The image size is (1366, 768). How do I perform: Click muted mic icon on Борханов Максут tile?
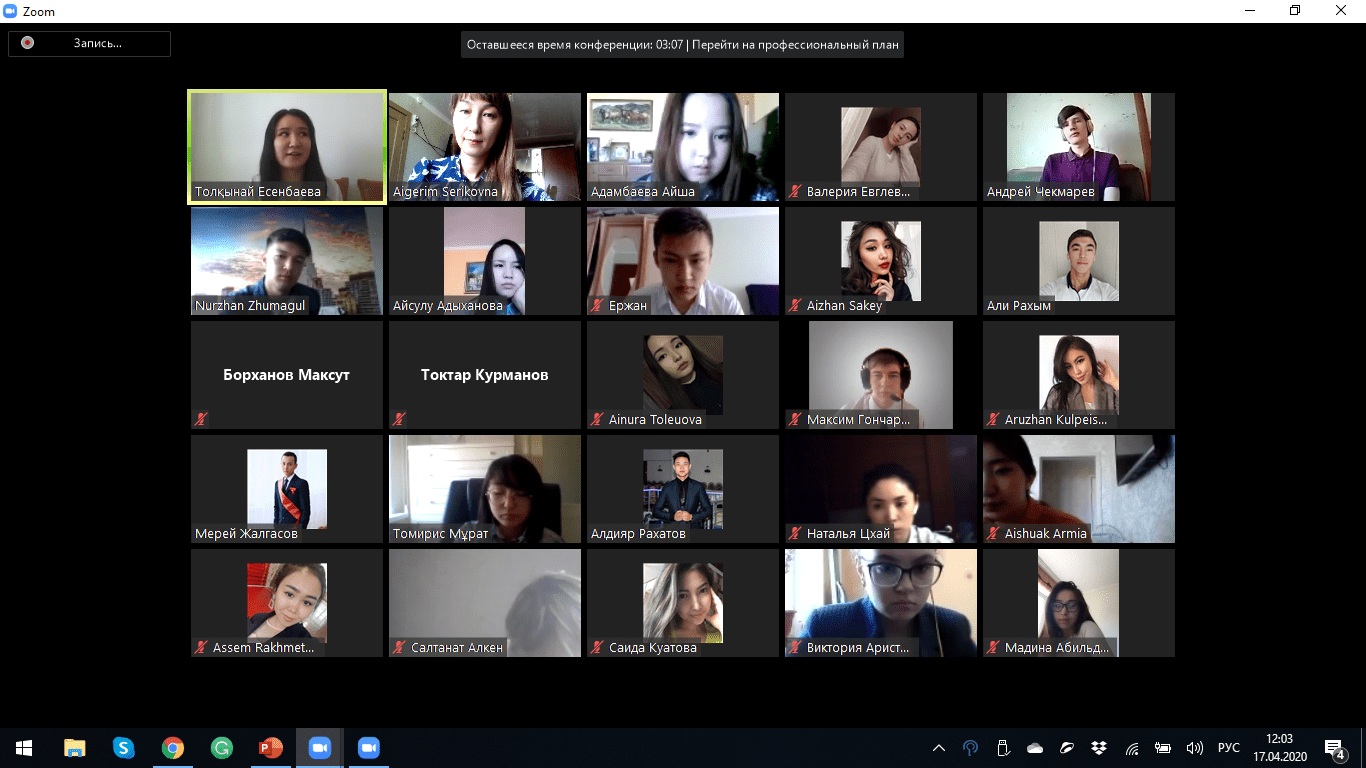(202, 420)
